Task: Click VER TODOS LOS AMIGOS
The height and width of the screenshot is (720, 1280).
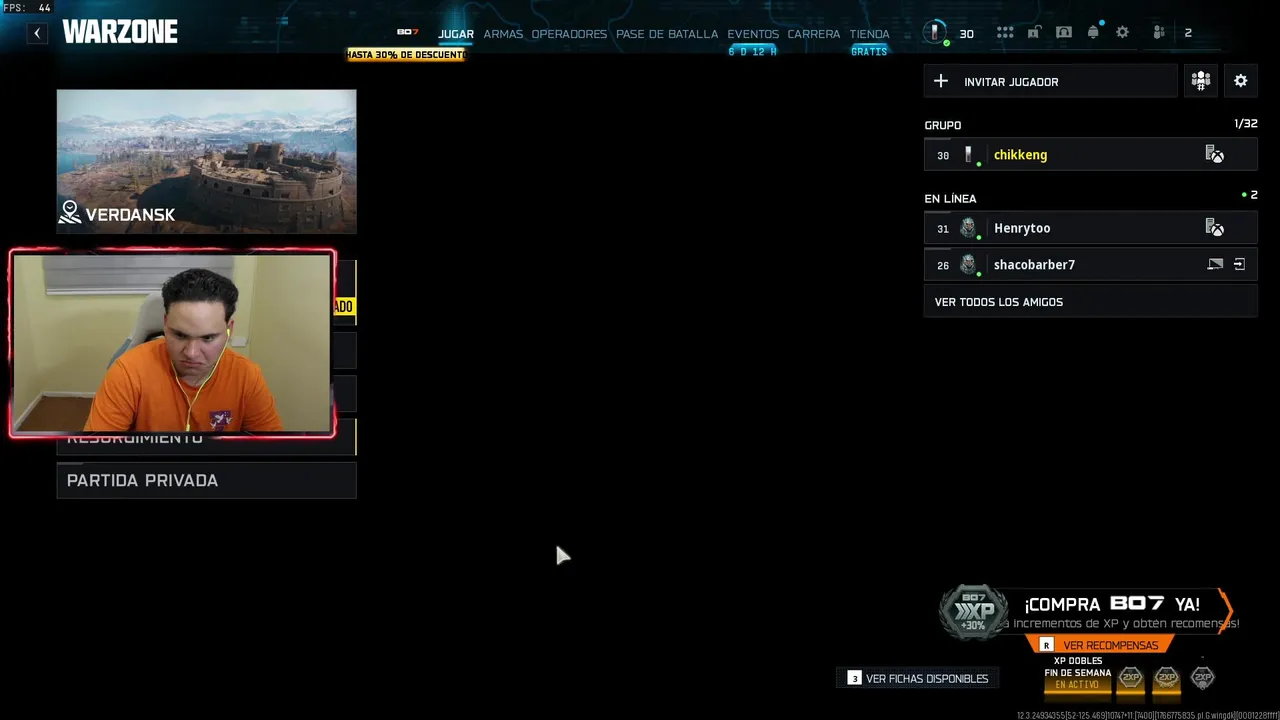Action: 1091,302
